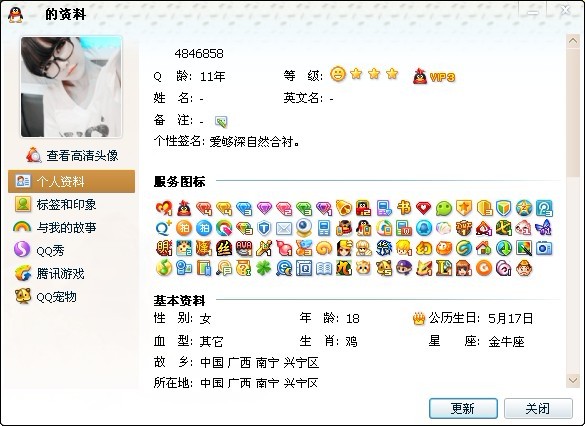The height and width of the screenshot is (426, 585).
Task: Click the QQ Mail envelope service icon
Action: coord(284,228)
